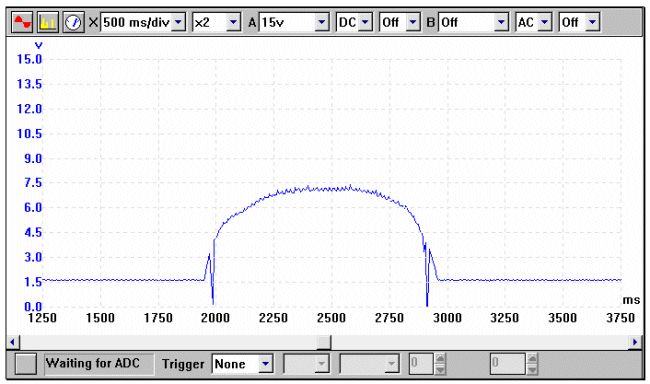Click the right arrow of horizontal scrollbar

pyautogui.click(x=635, y=342)
